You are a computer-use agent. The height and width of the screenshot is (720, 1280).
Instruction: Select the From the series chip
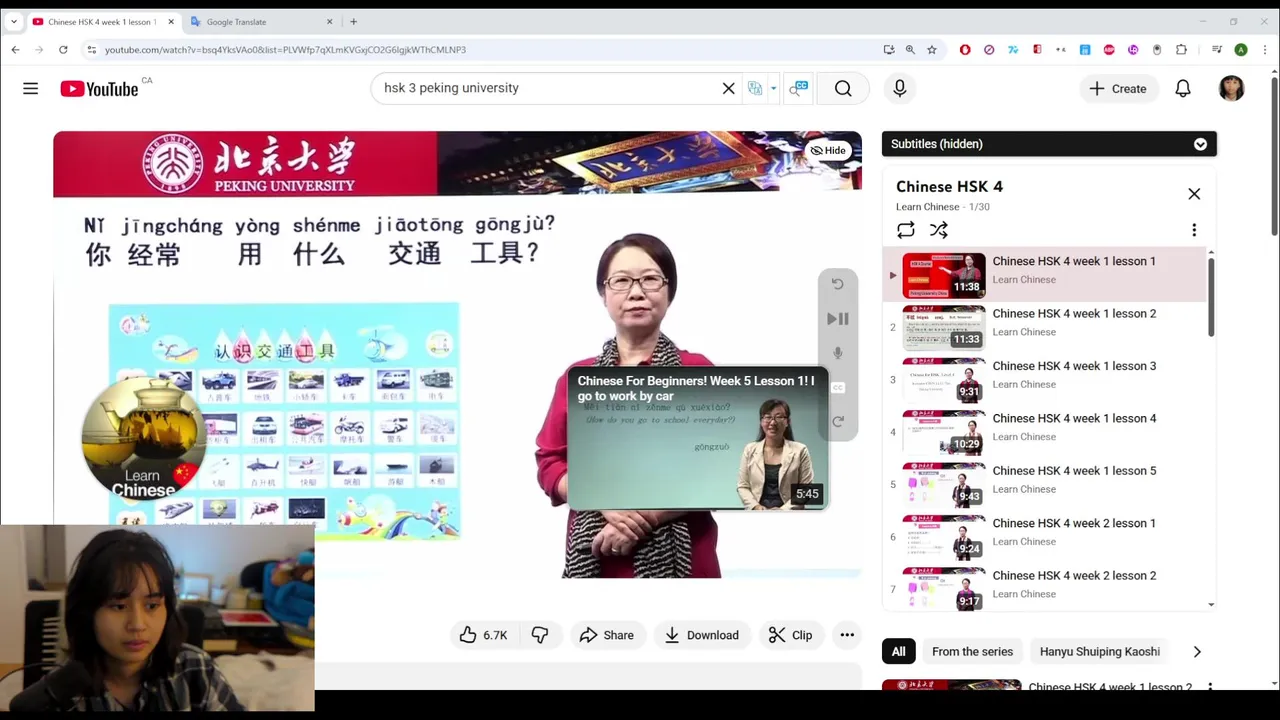pyautogui.click(x=972, y=652)
